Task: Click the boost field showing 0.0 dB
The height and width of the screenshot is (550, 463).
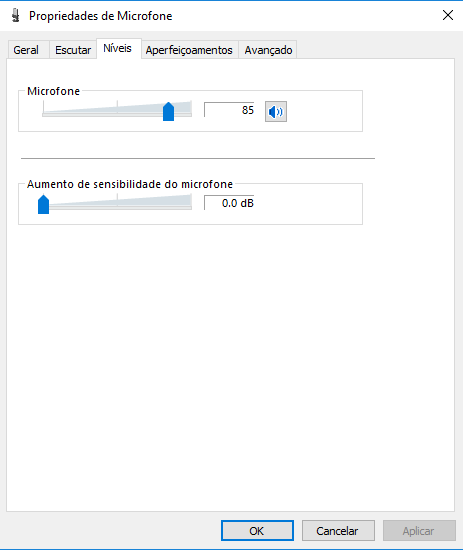Action: coord(229,203)
